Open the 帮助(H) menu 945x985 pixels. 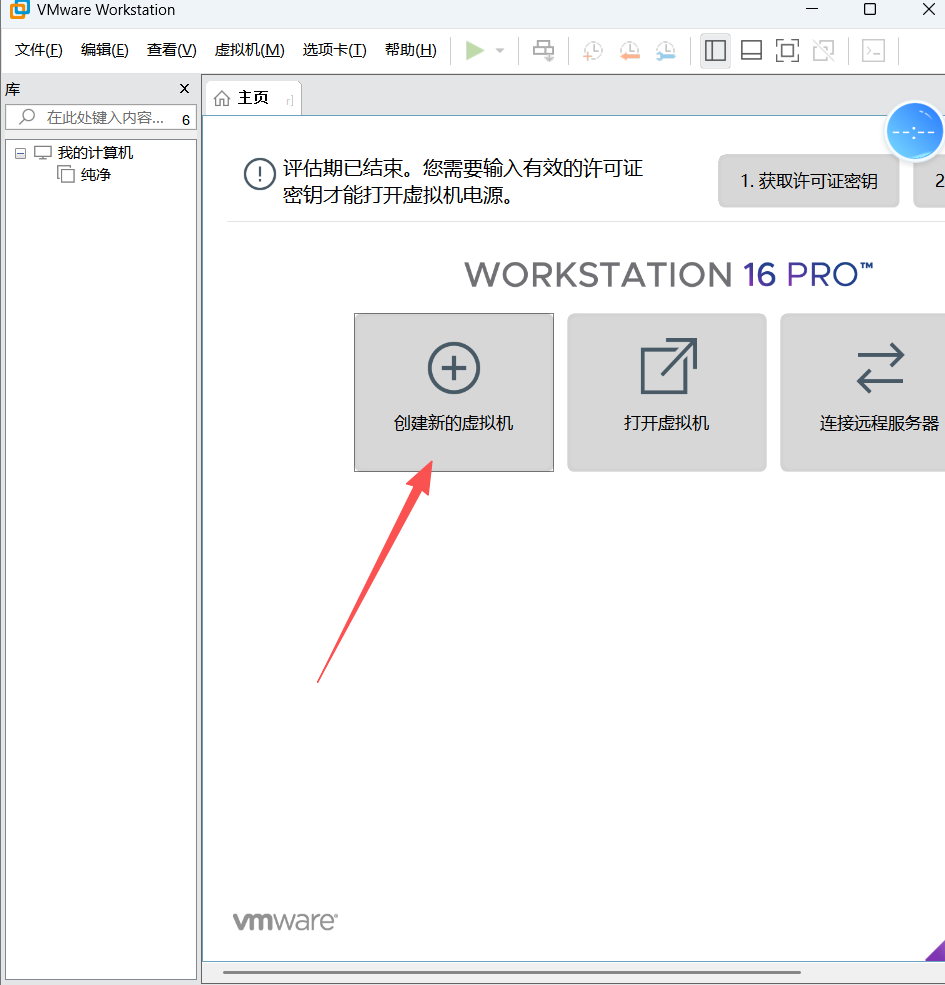[411, 50]
